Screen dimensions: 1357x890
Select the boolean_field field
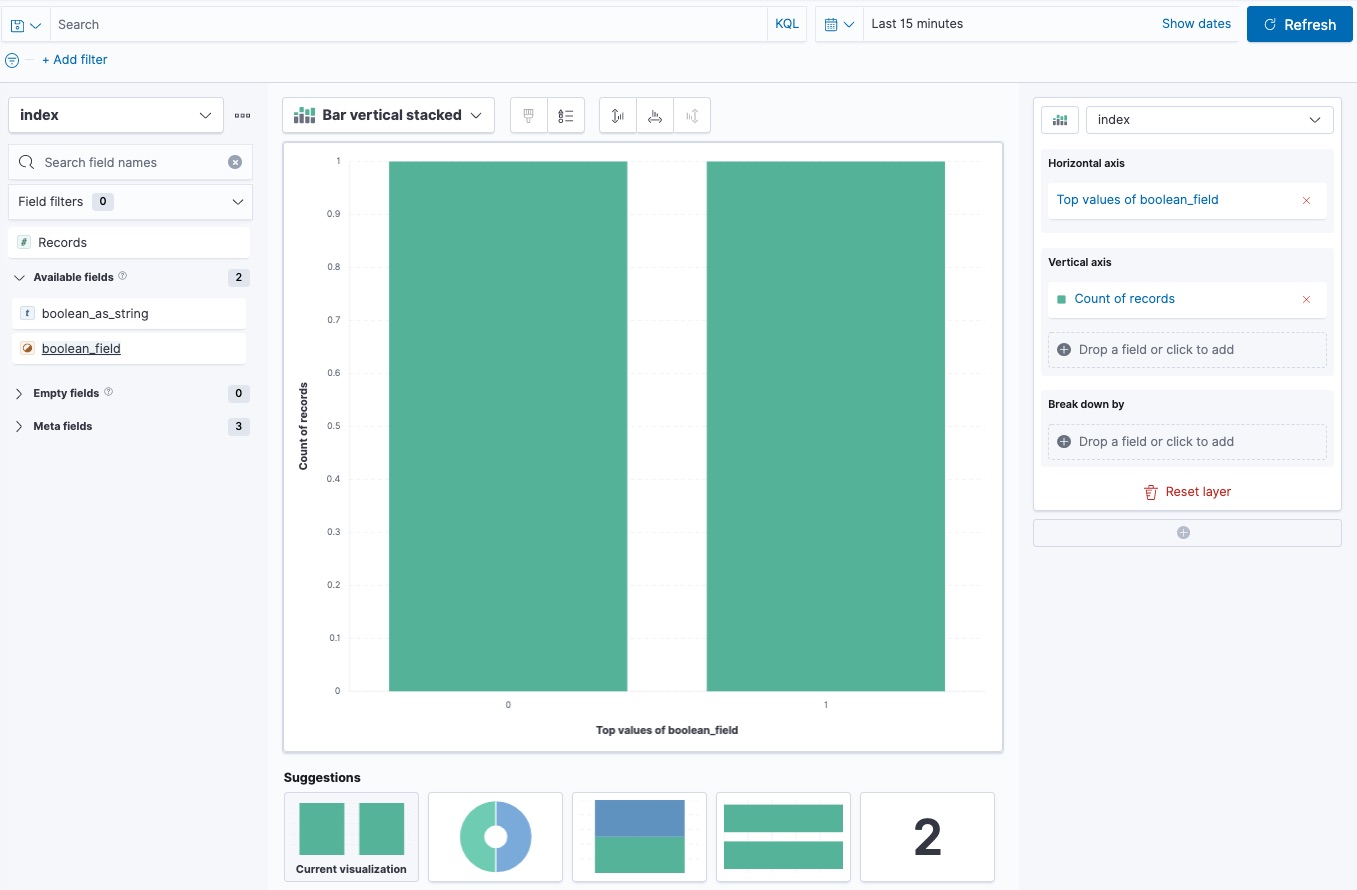(x=129, y=348)
